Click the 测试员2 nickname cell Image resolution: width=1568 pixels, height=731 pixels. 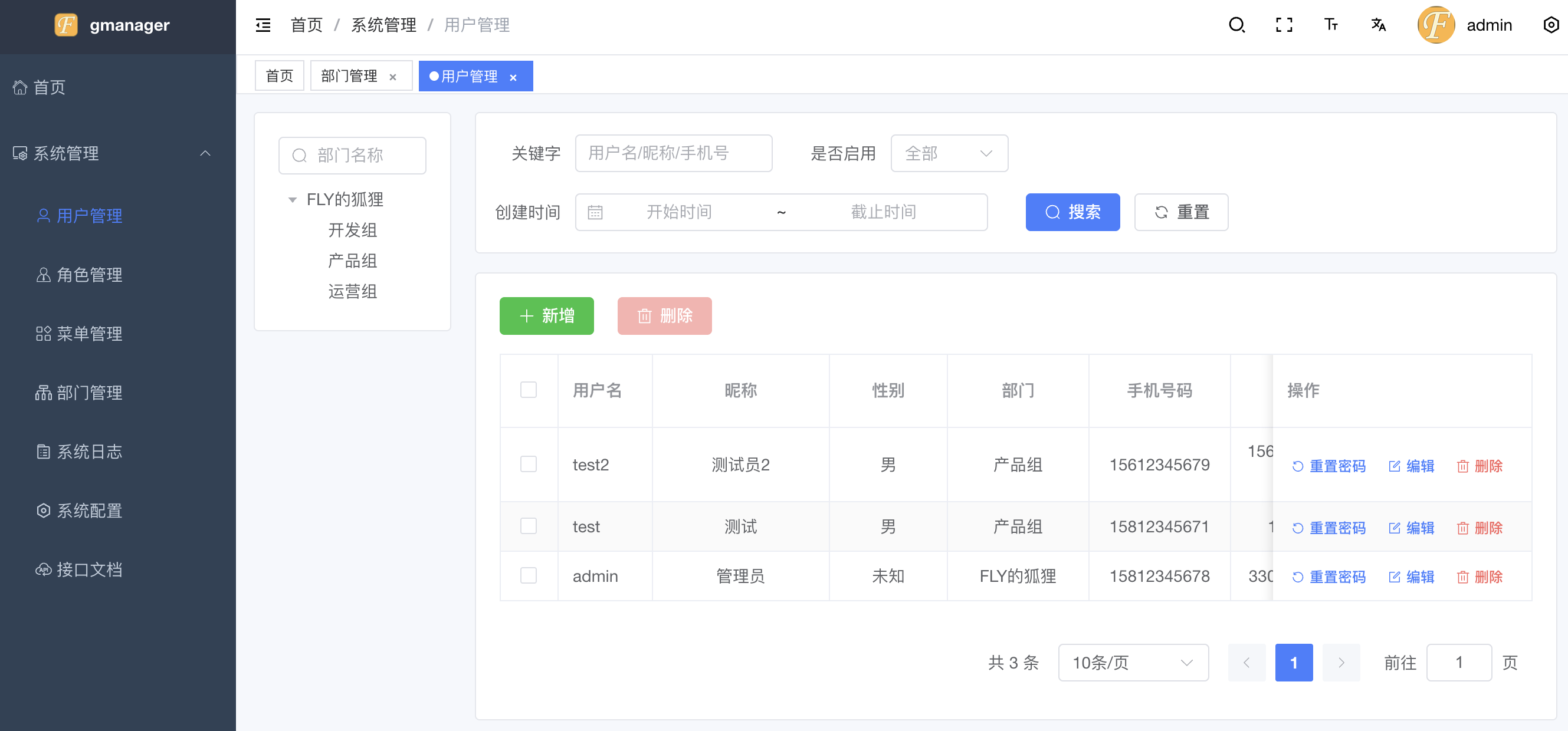point(740,465)
